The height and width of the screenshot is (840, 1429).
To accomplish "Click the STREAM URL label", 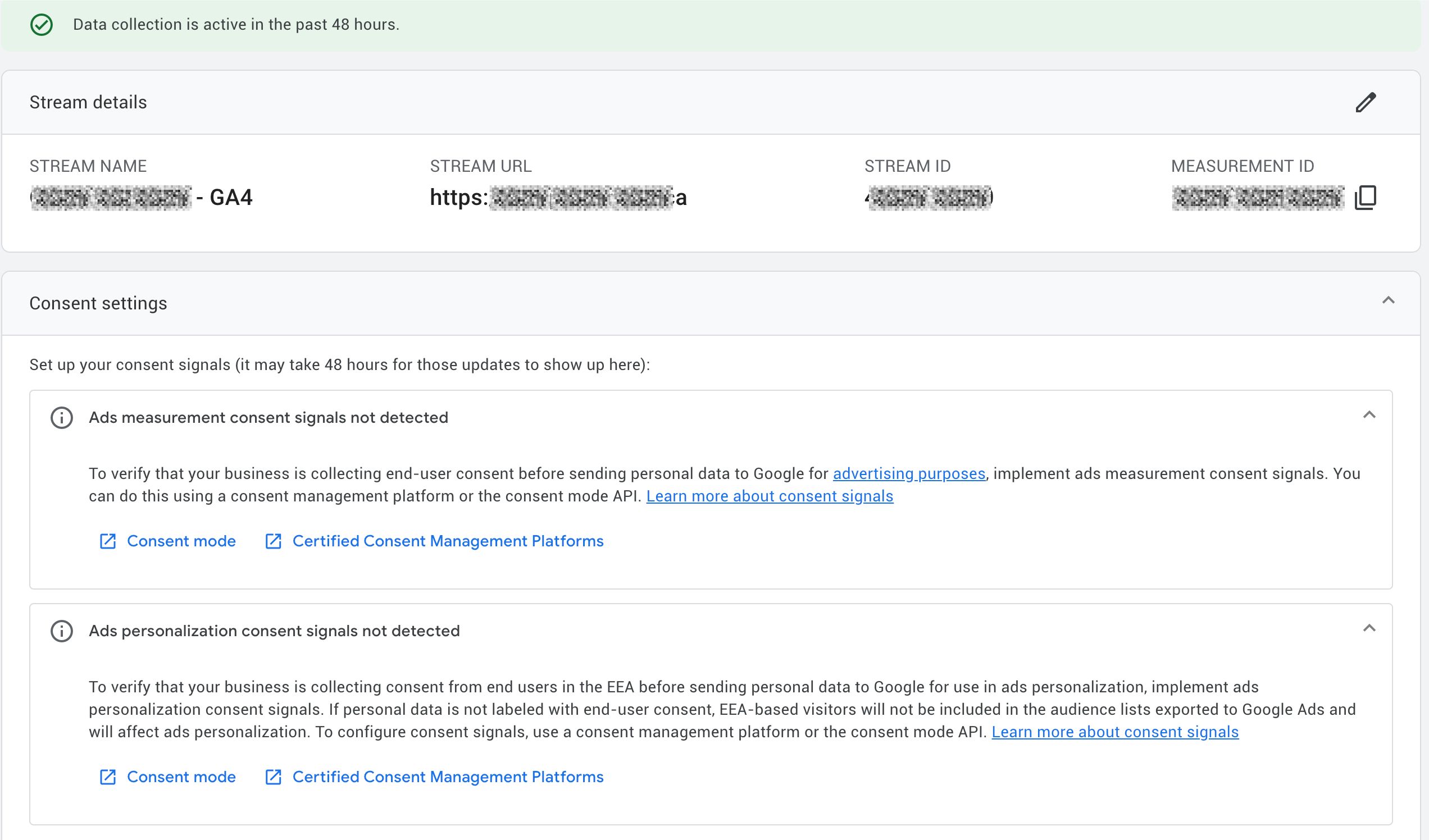I will 480,166.
